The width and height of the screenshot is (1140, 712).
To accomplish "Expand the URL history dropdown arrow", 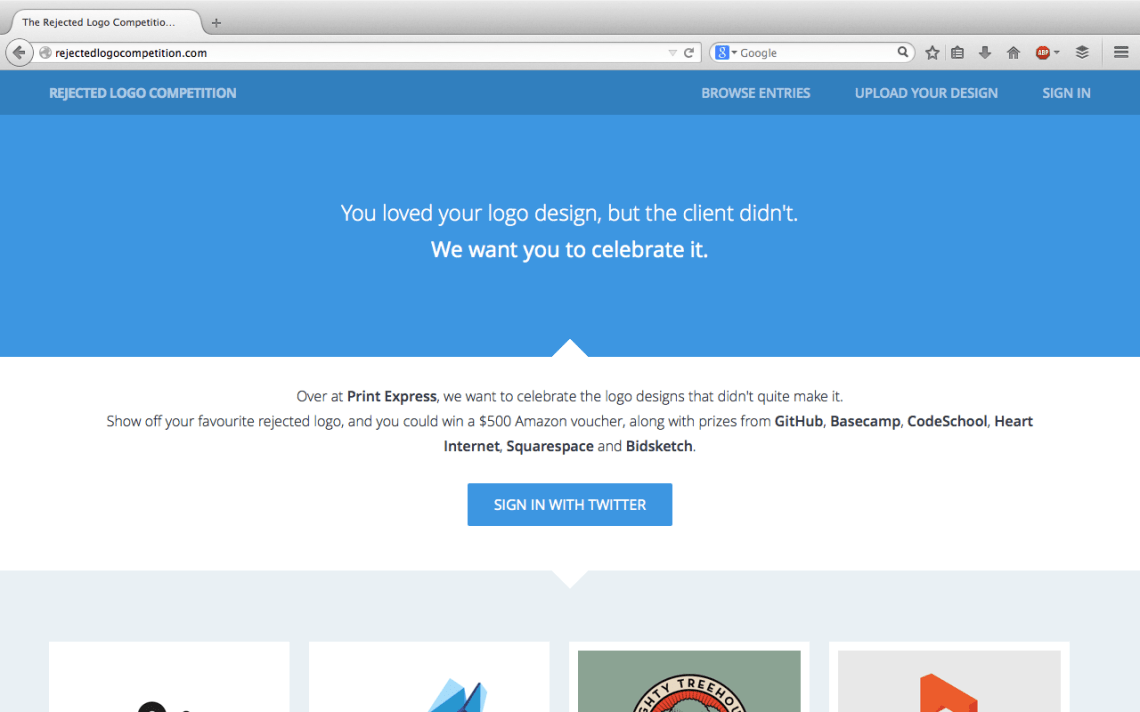I will [672, 53].
